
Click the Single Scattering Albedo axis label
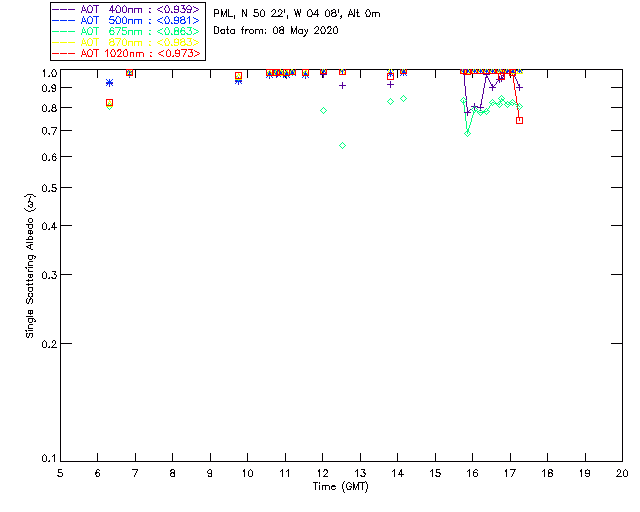(x=30, y=266)
